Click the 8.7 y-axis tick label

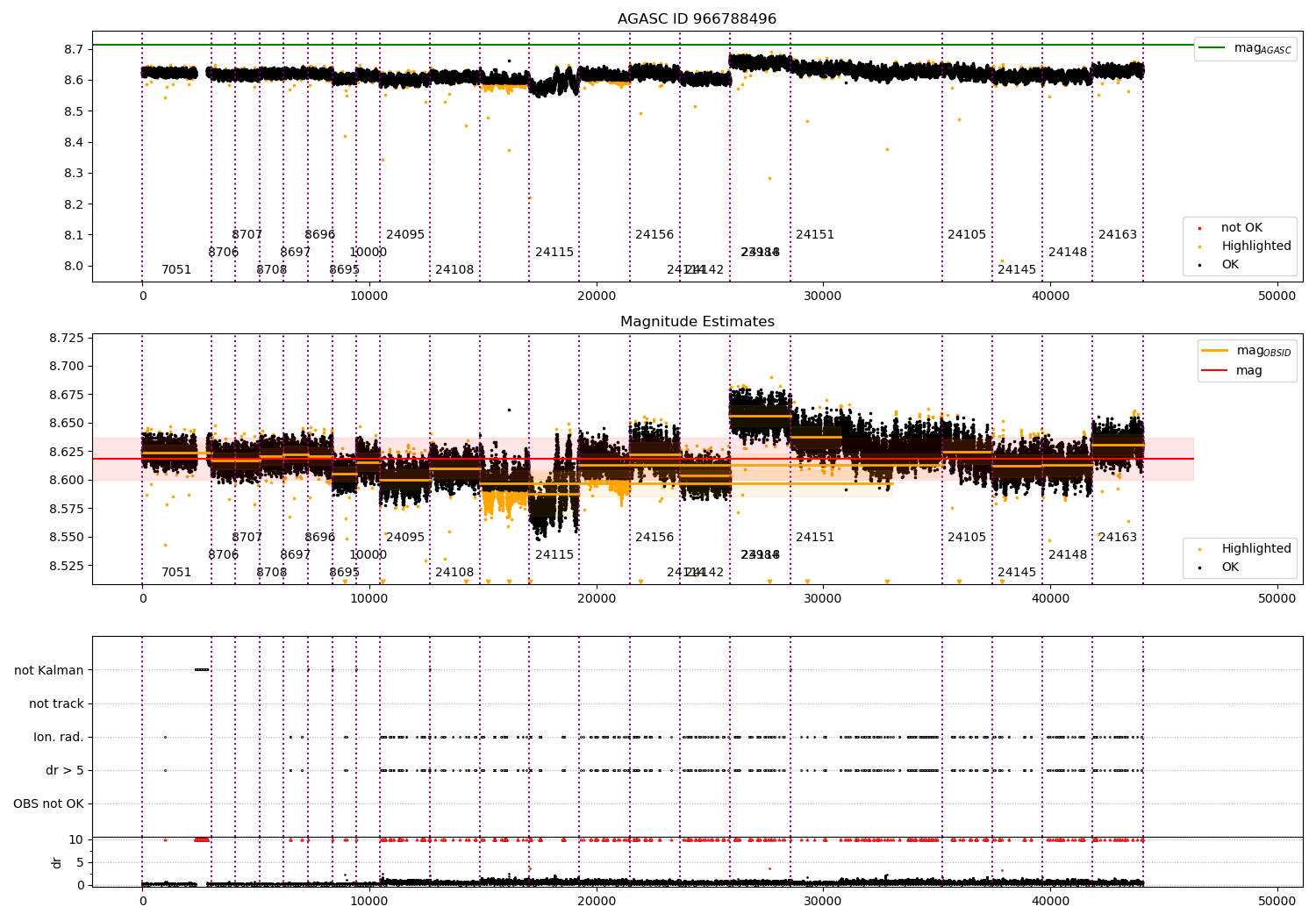click(x=74, y=49)
